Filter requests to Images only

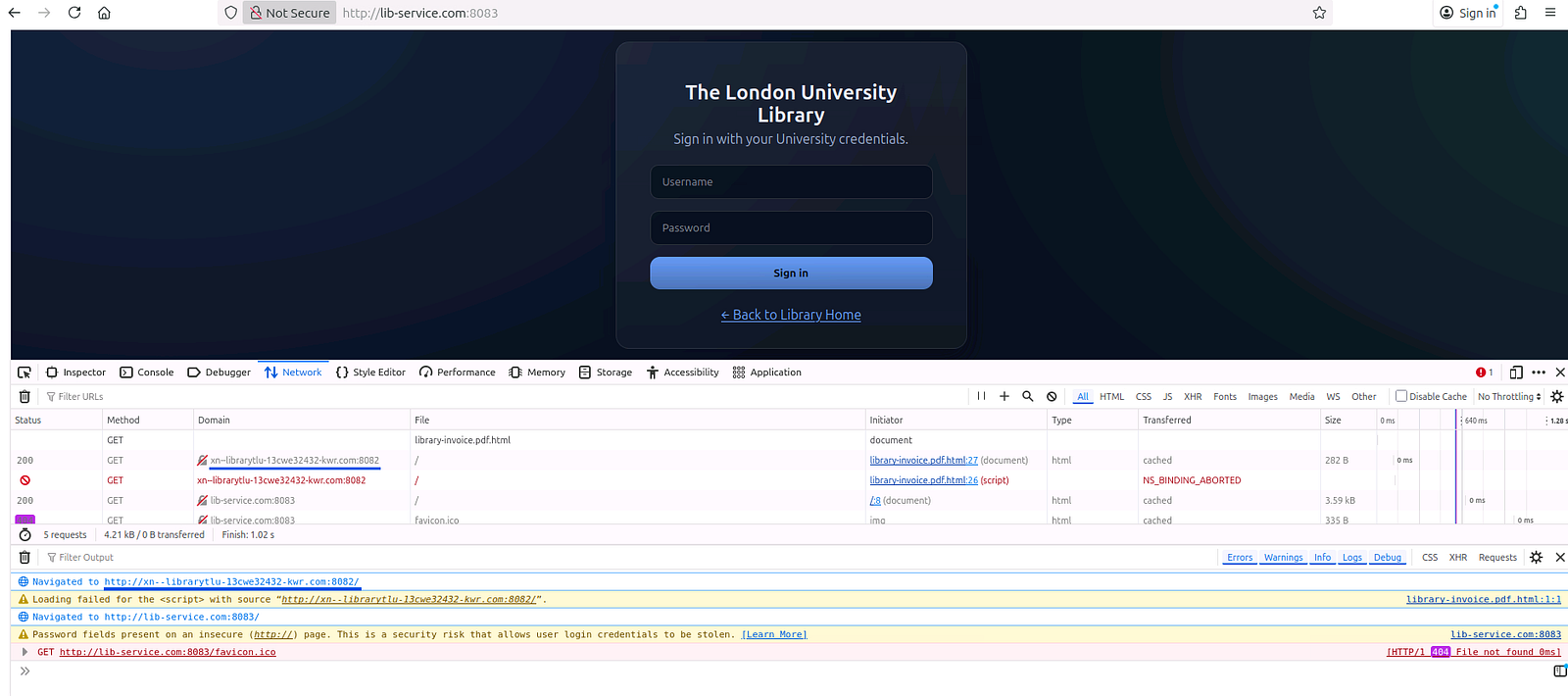[1263, 396]
